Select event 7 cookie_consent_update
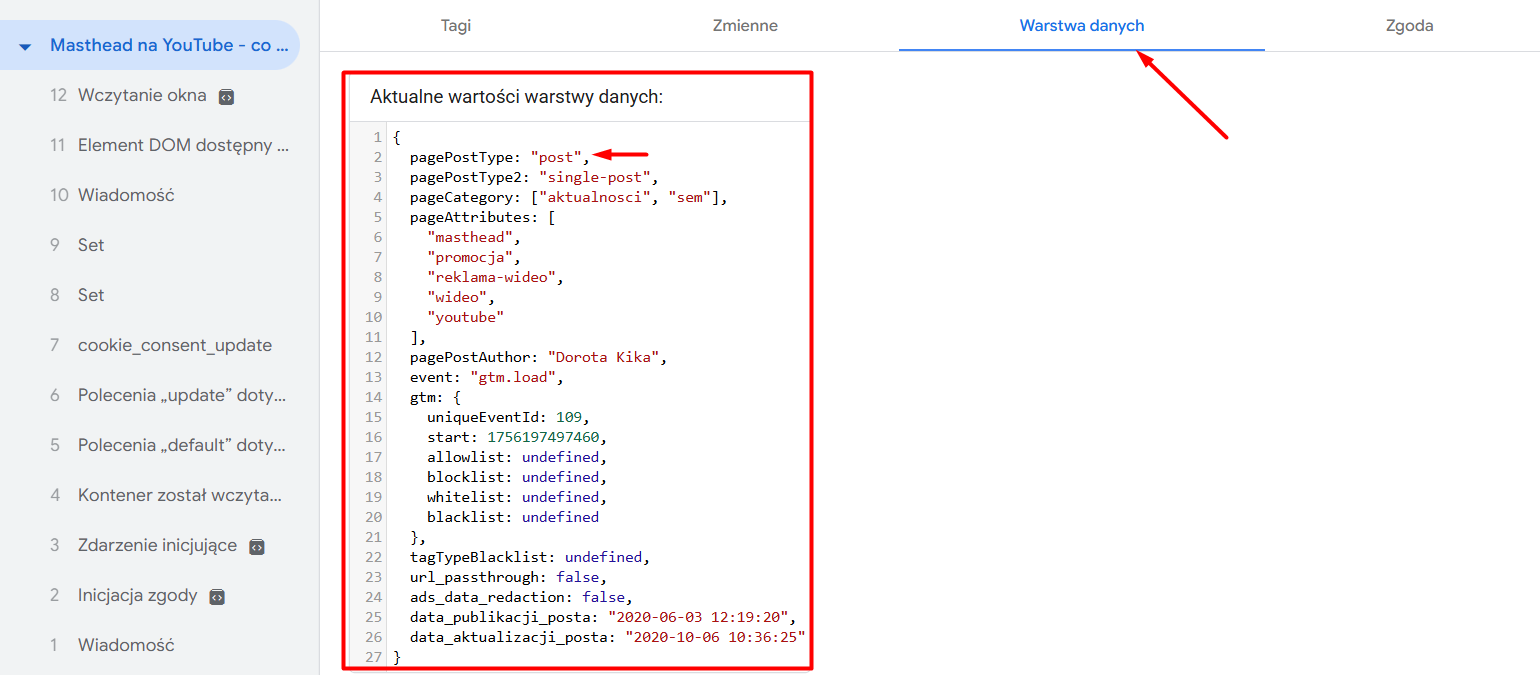This screenshot has height=675, width=1540. [x=161, y=345]
